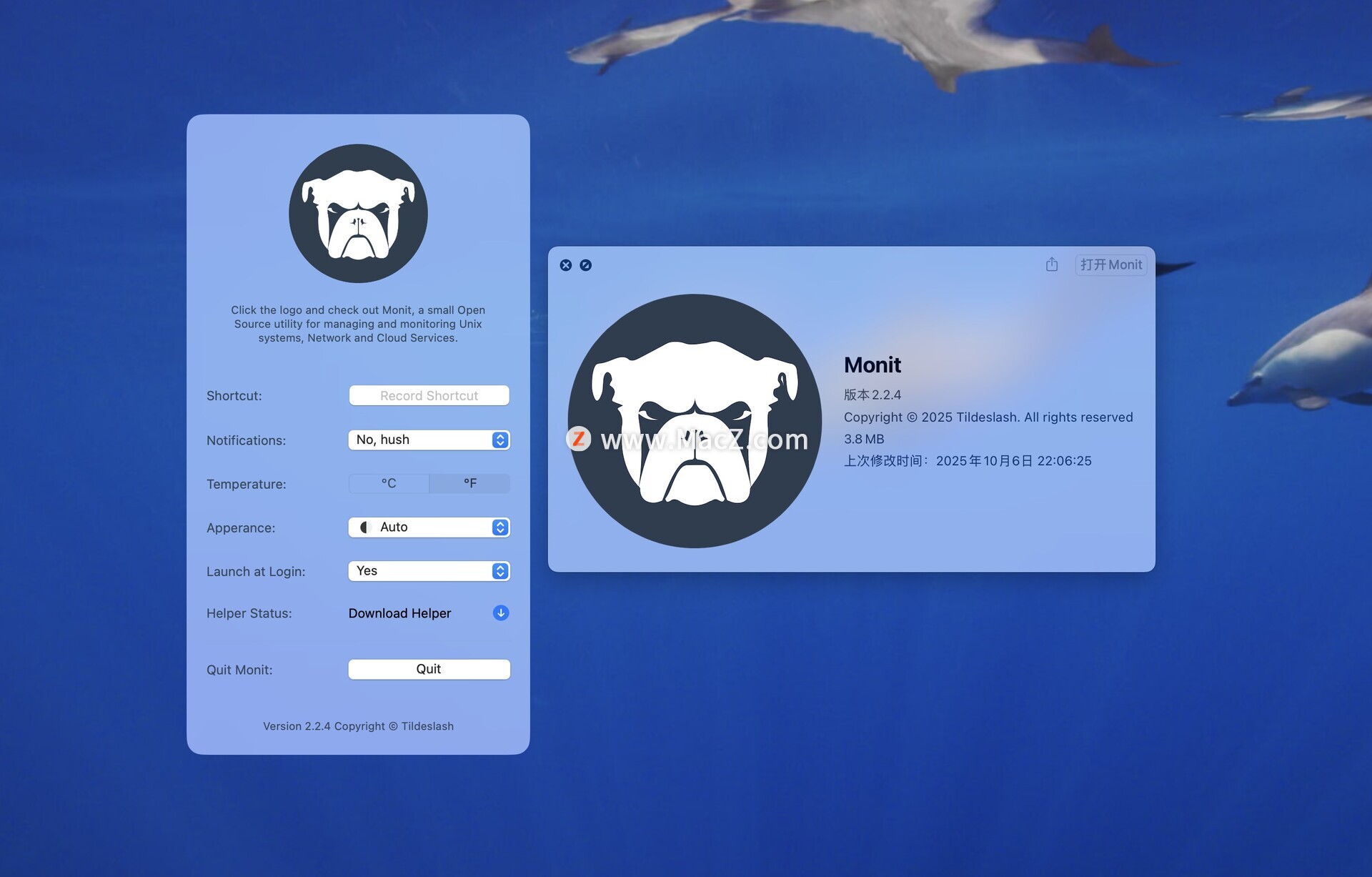Click the 打开 Monit button

(1110, 264)
